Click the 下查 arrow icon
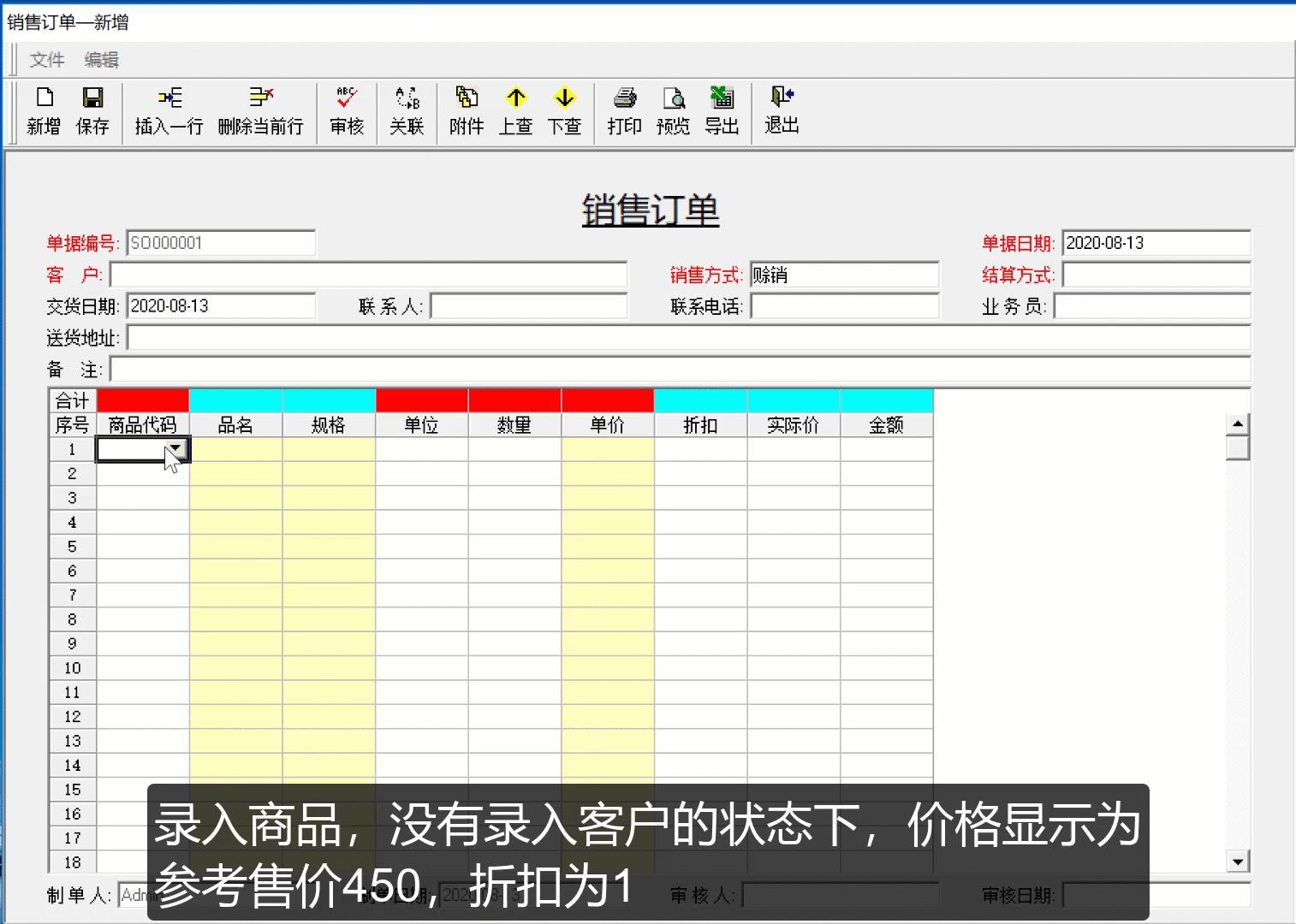 click(x=565, y=111)
